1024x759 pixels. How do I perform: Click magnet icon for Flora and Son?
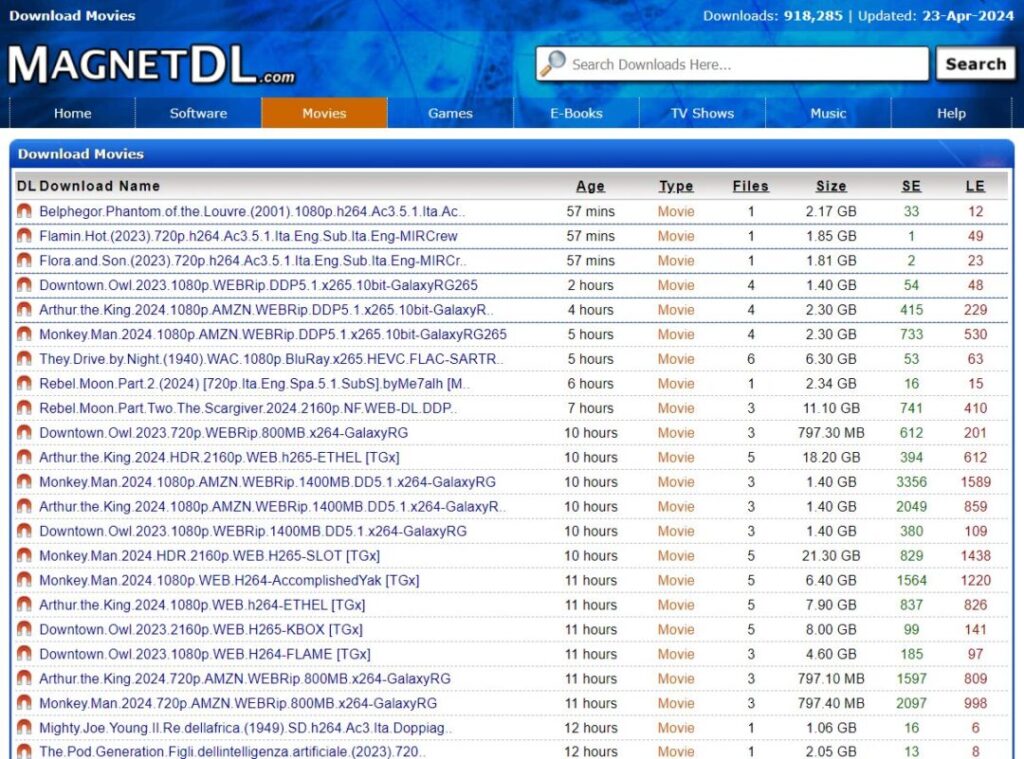click(x=24, y=261)
